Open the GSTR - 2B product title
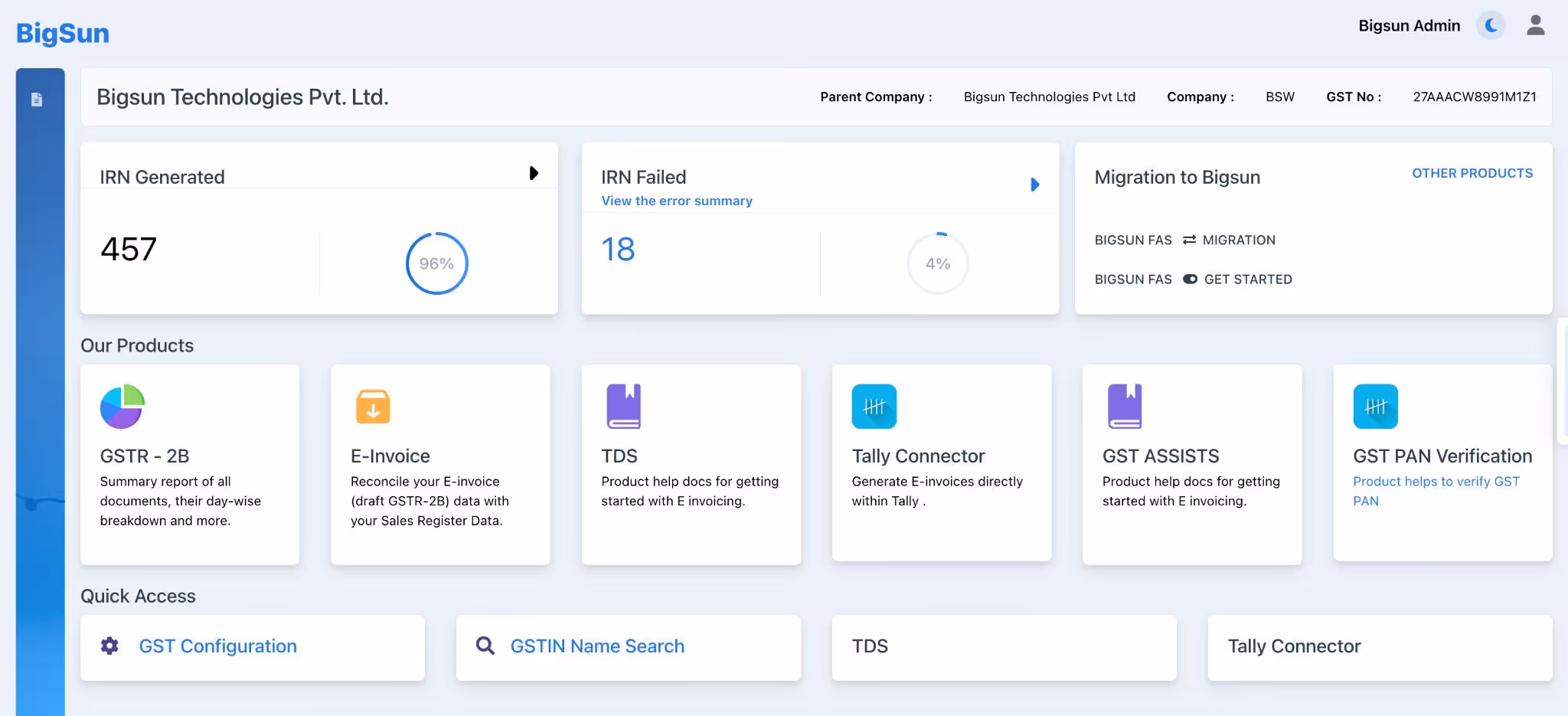This screenshot has width=1568, height=716. 145,456
